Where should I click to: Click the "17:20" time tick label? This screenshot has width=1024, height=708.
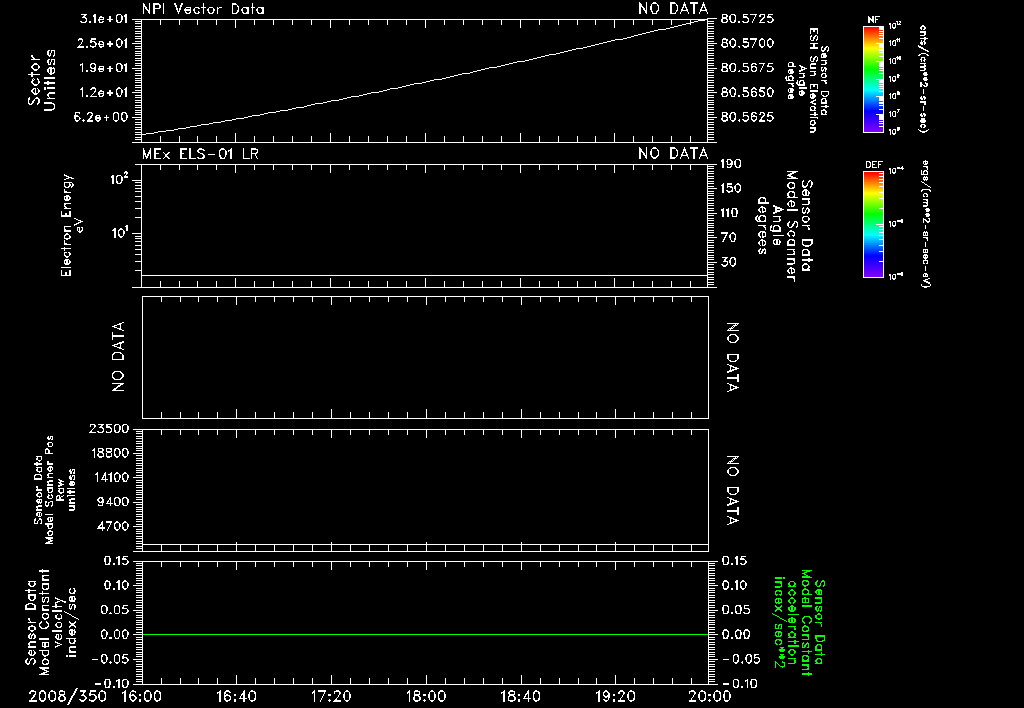pos(331,696)
